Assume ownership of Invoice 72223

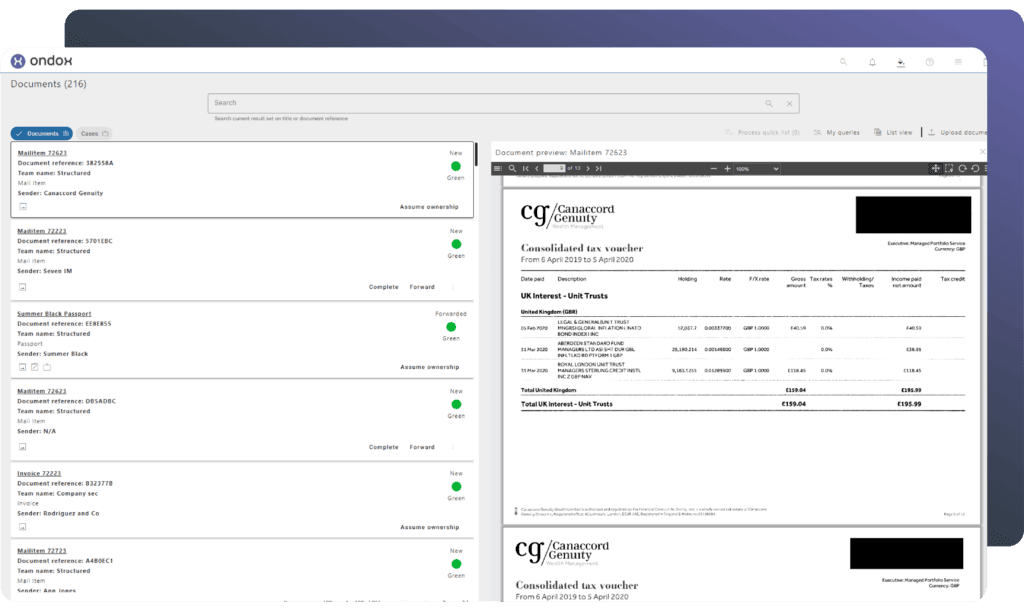point(430,527)
